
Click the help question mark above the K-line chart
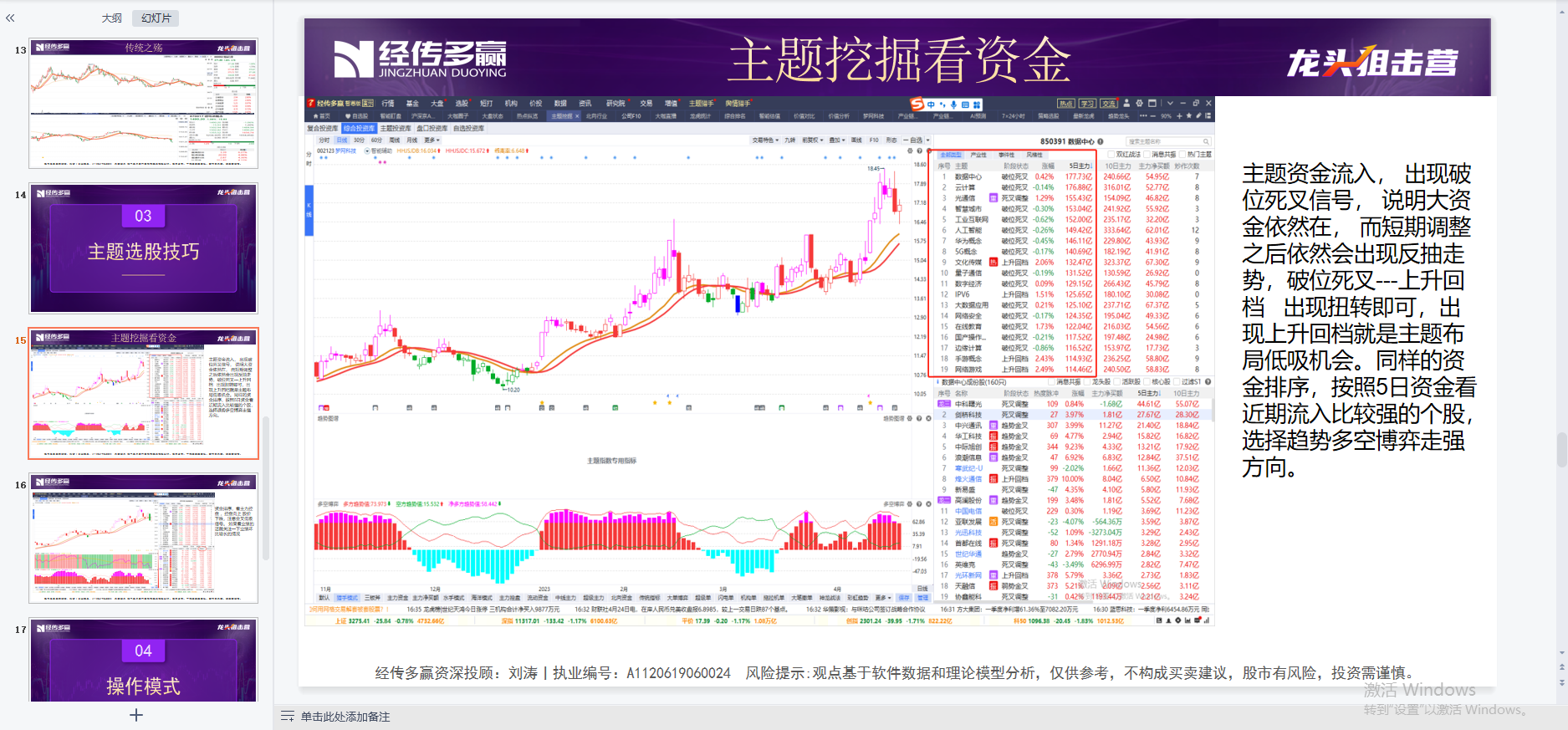[x=918, y=151]
